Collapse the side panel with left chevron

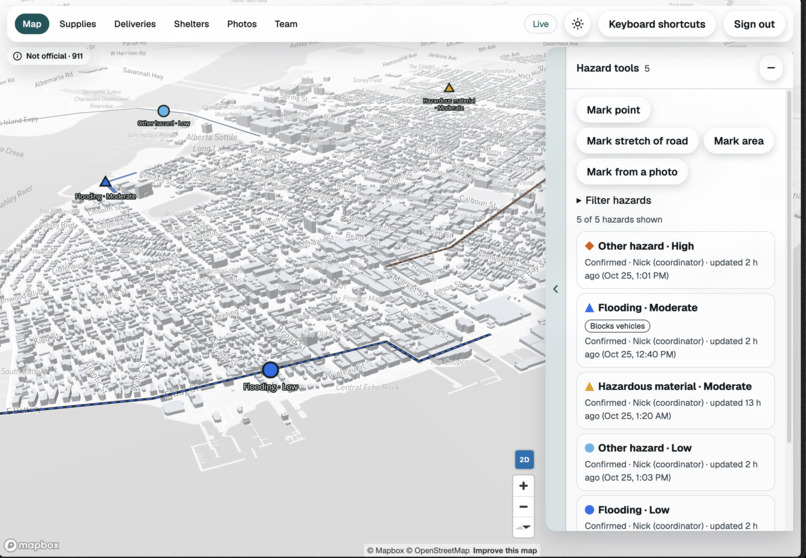coord(556,289)
